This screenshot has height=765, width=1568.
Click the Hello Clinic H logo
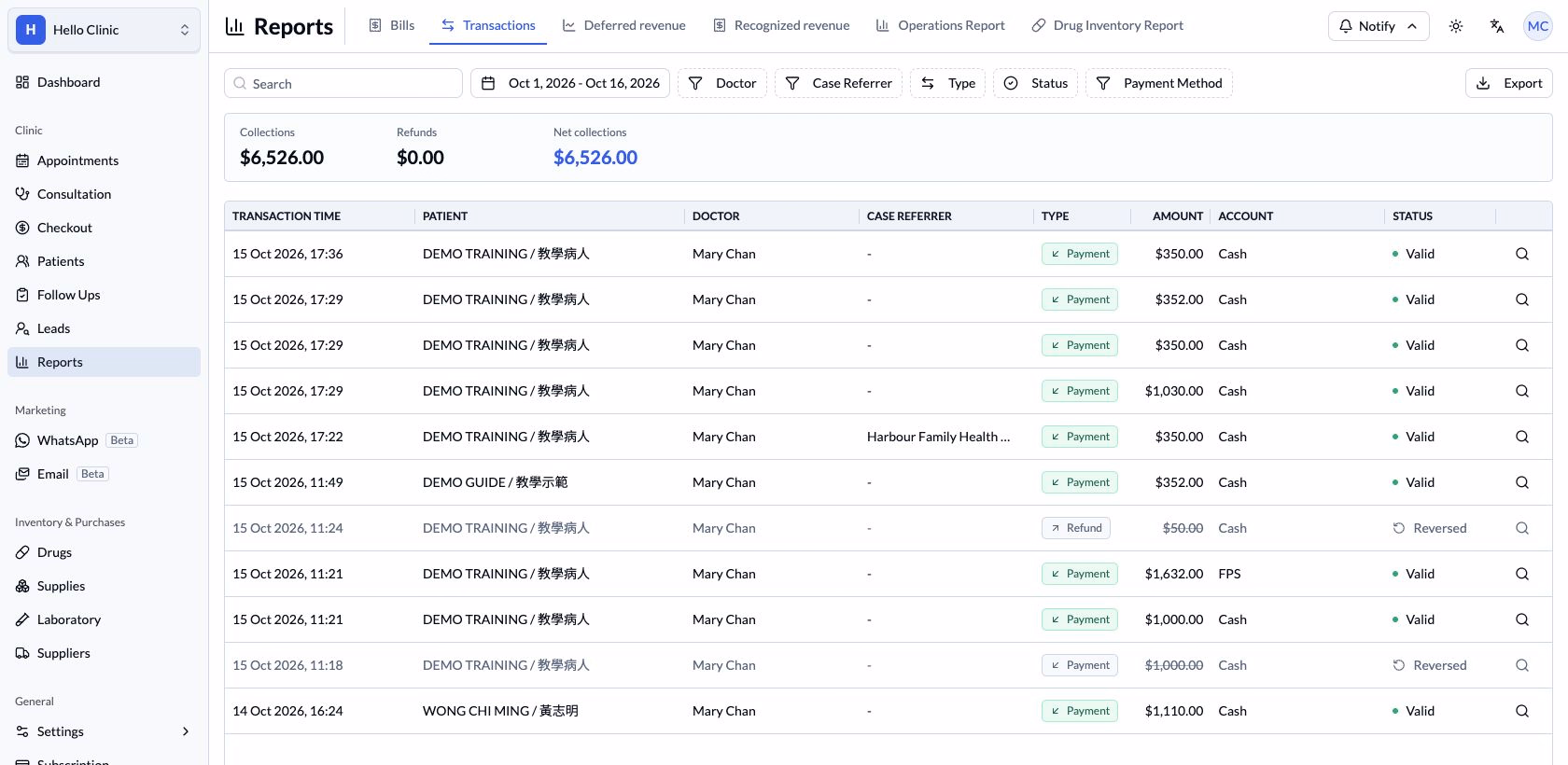pos(31,30)
